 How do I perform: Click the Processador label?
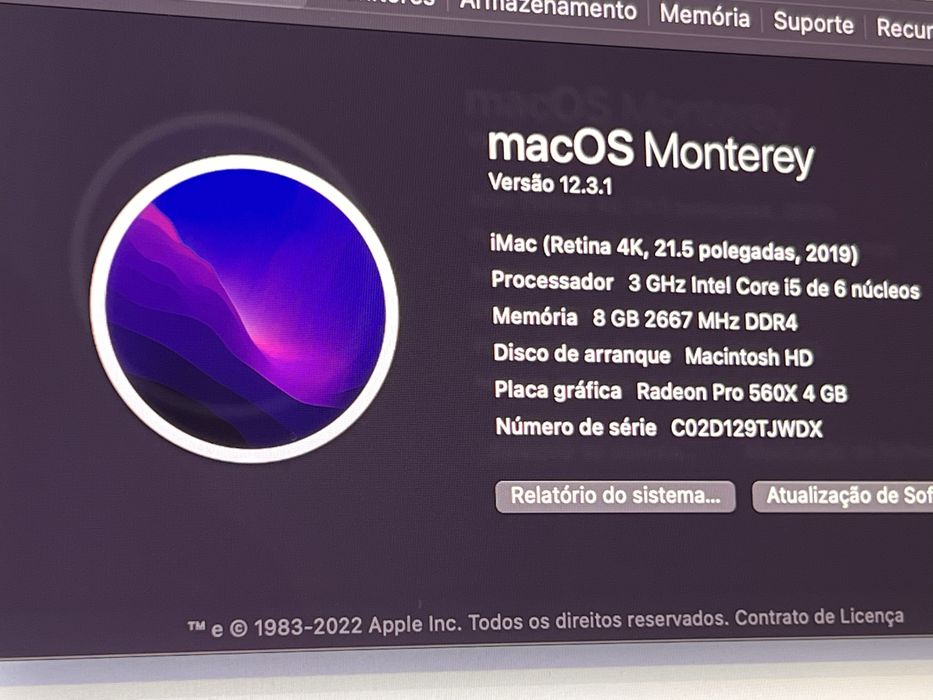pyautogui.click(x=552, y=281)
